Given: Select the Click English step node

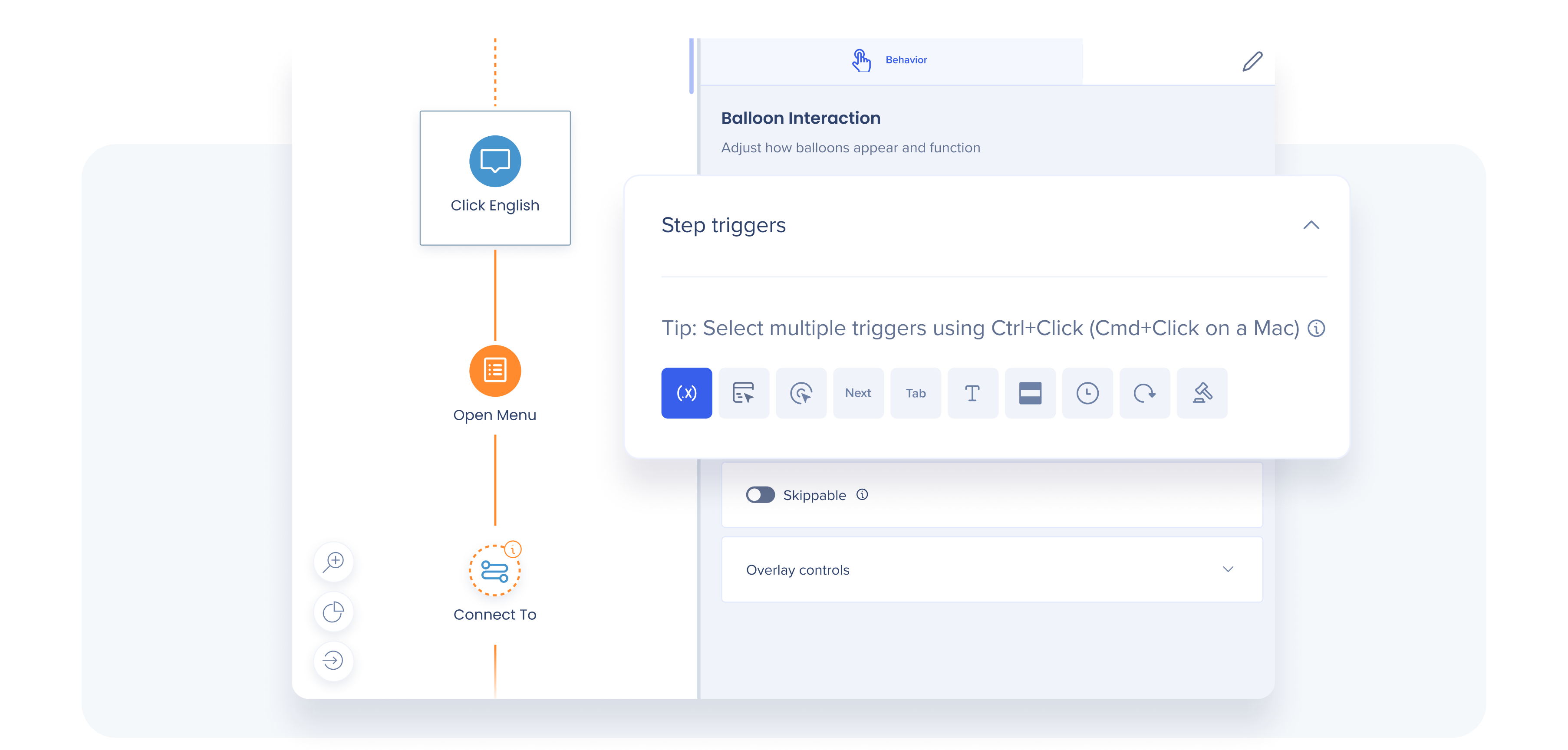Looking at the screenshot, I should (x=495, y=177).
